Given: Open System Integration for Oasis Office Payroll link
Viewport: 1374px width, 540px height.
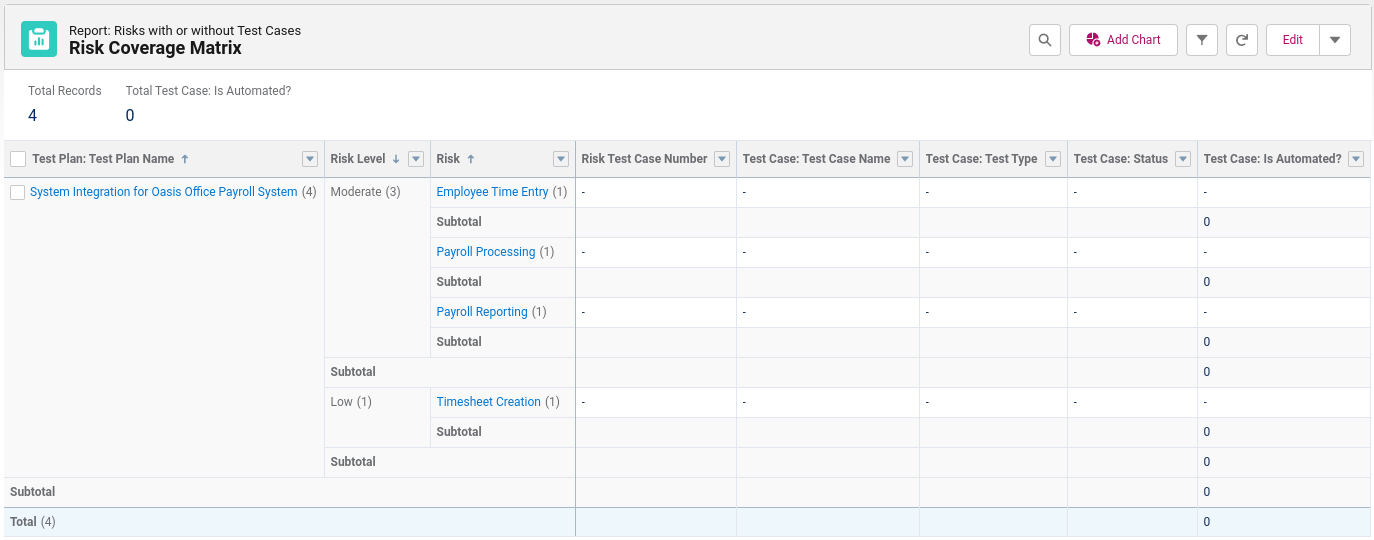Looking at the screenshot, I should tap(164, 192).
